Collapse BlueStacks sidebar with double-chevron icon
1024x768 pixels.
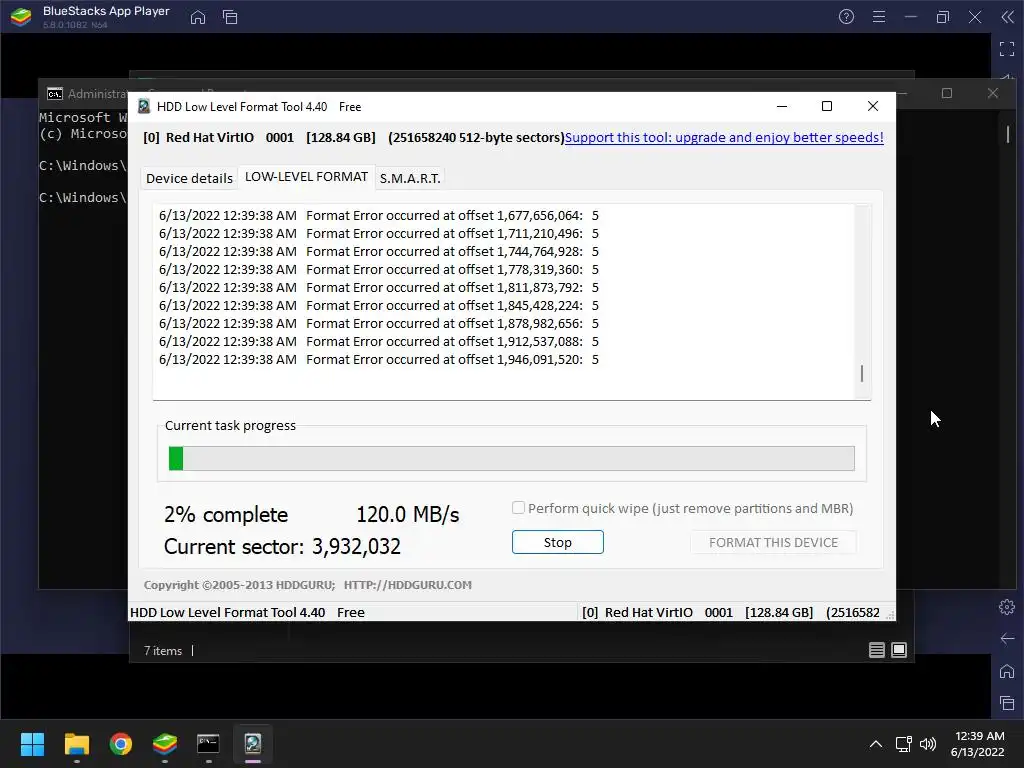[x=1008, y=17]
